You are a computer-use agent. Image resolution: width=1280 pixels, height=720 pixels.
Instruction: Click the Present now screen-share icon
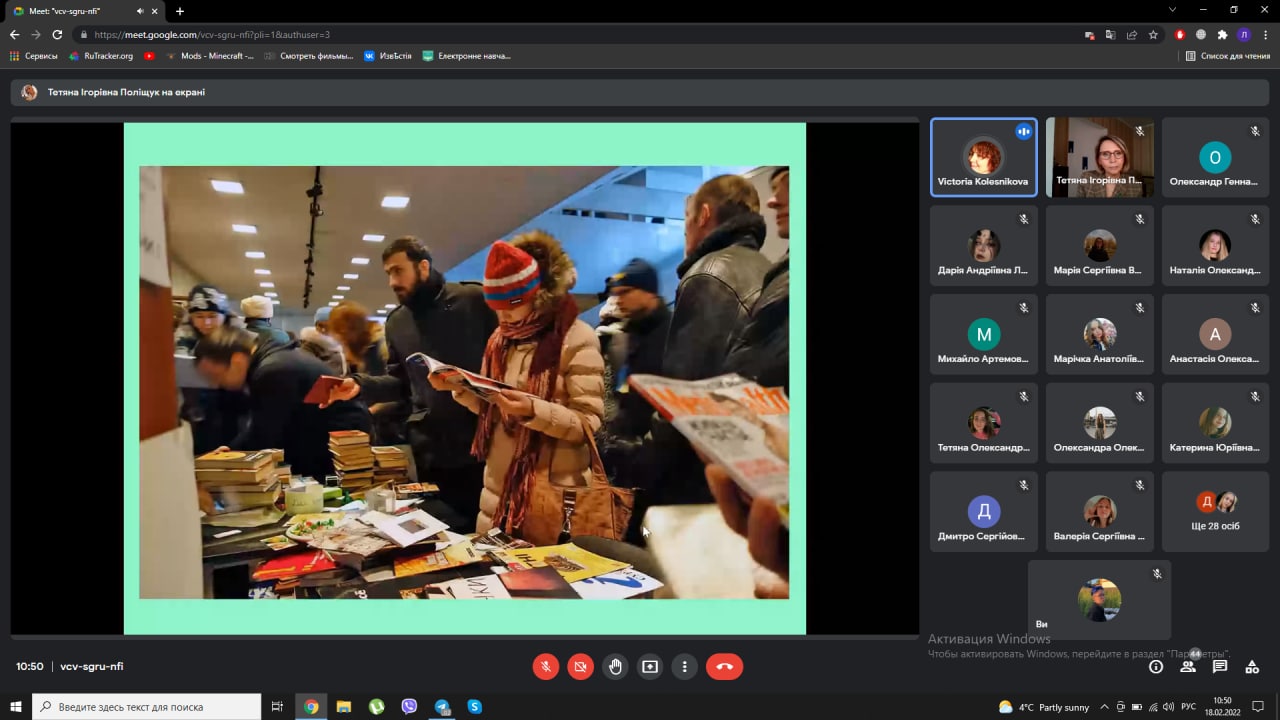650,667
